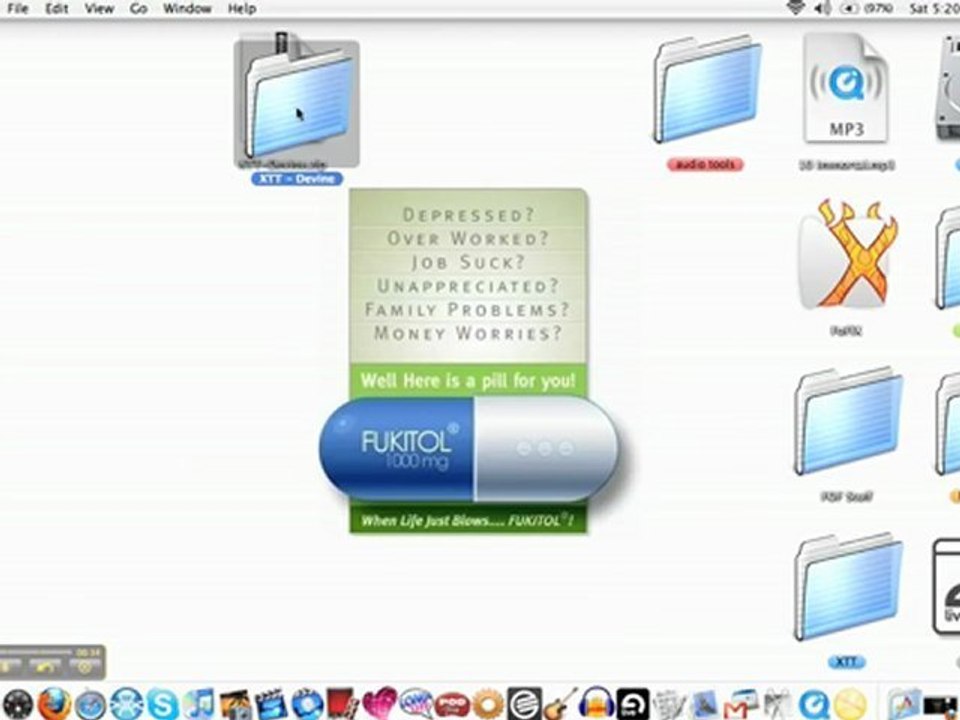The width and height of the screenshot is (960, 720).
Task: Select the XTT folder on desktop
Action: coord(848,587)
